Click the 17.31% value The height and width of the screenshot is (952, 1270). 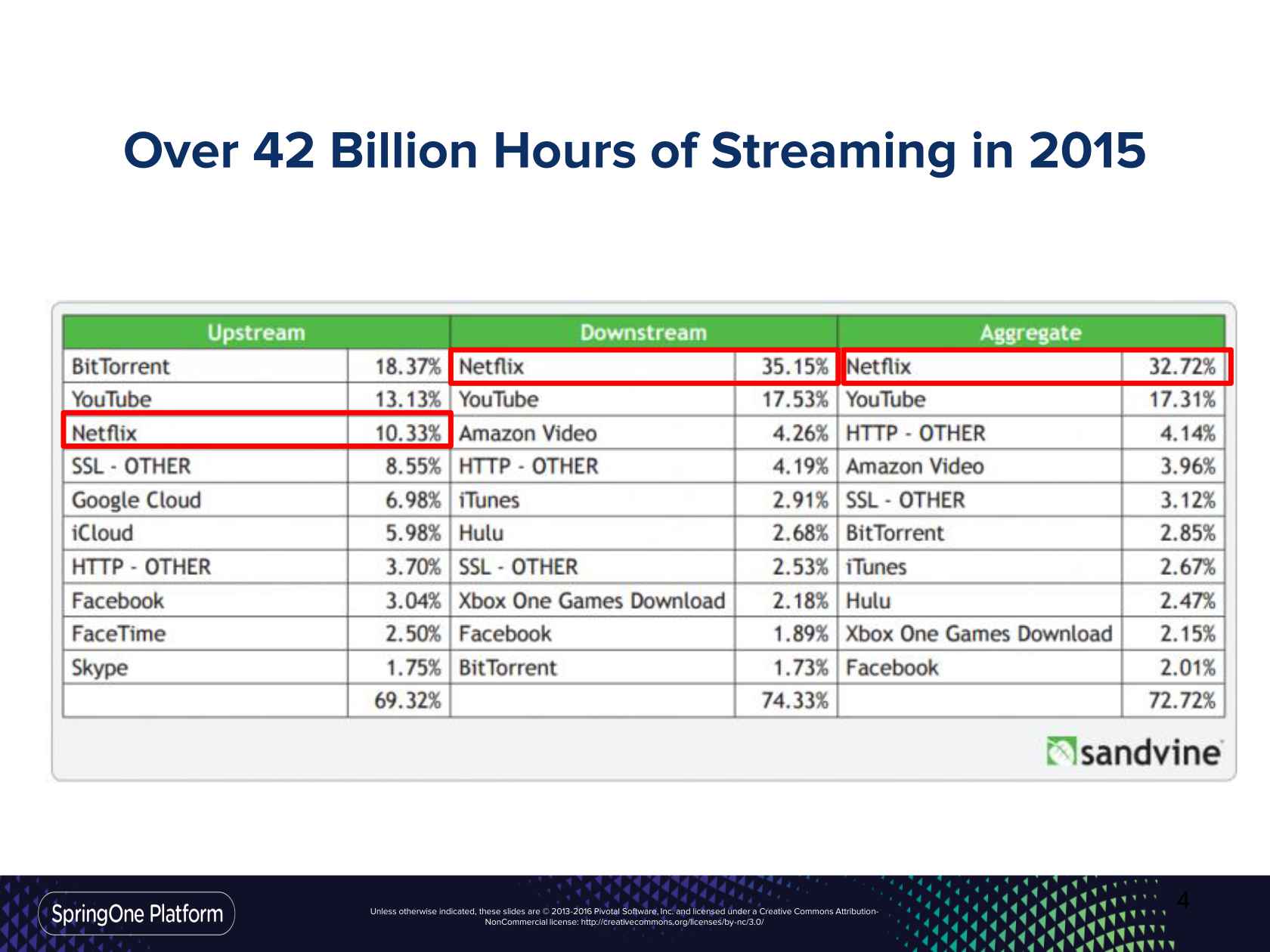[x=1182, y=399]
